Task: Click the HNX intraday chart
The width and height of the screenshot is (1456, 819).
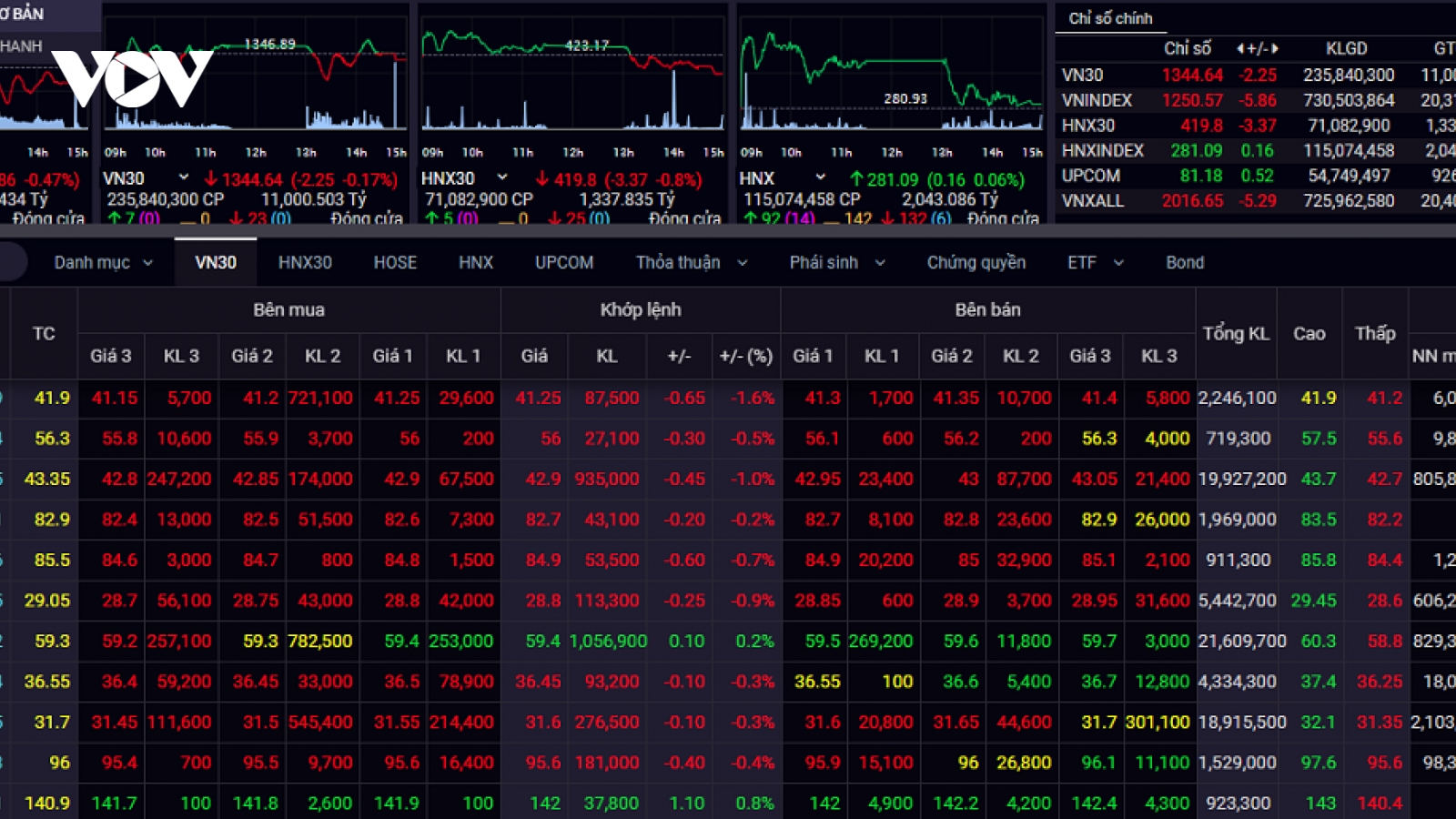Action: 891,82
